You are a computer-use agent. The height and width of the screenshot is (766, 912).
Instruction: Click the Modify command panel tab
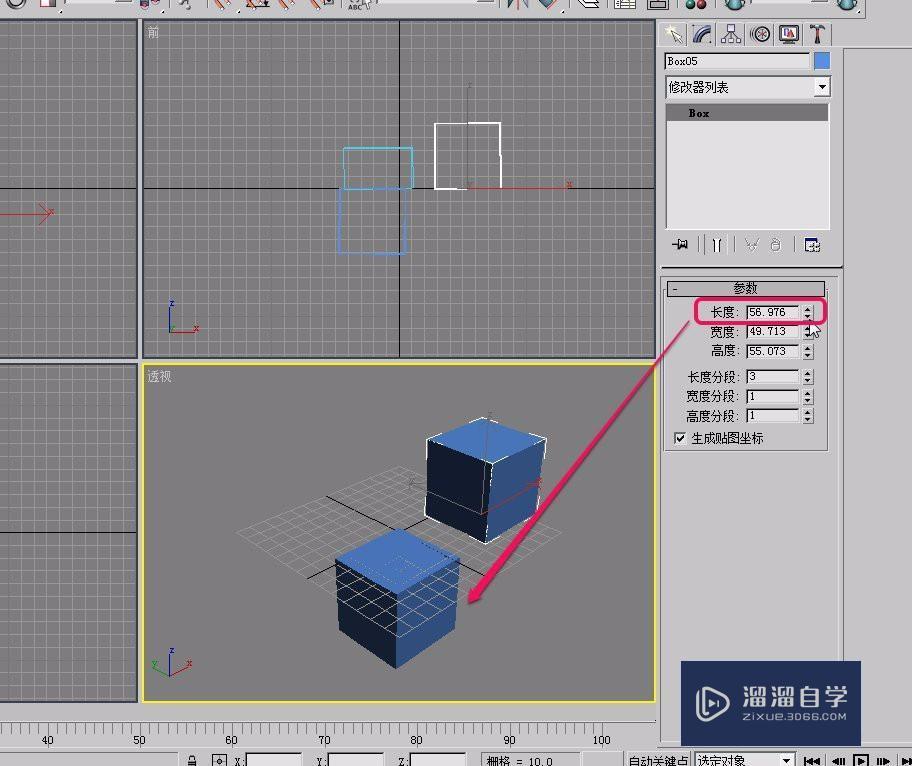pyautogui.click(x=701, y=34)
